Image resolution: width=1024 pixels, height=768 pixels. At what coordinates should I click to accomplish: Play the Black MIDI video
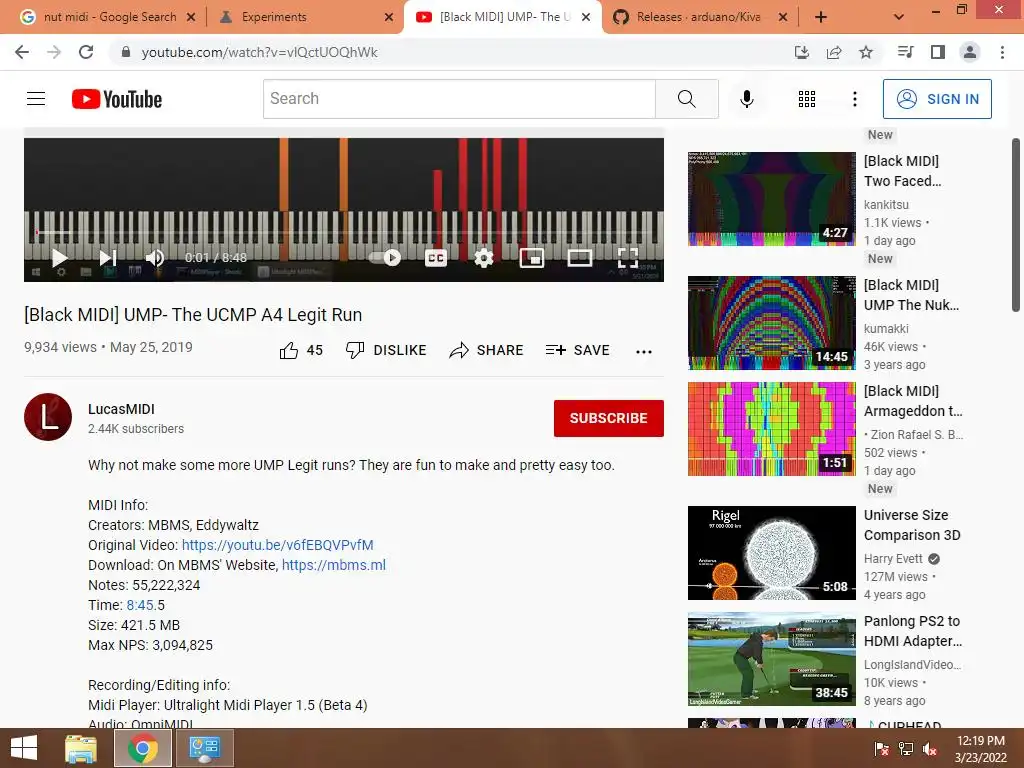[59, 258]
